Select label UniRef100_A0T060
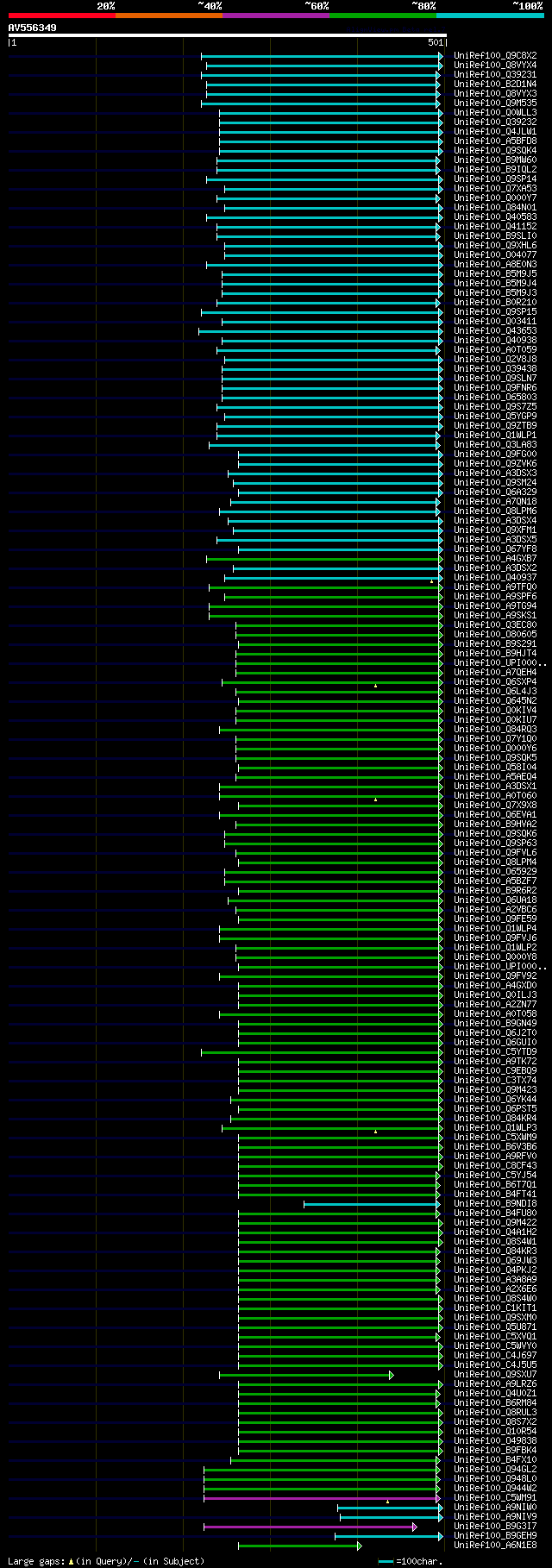 click(x=495, y=796)
